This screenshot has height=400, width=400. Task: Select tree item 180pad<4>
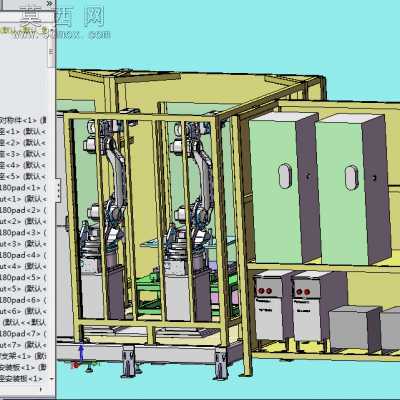[23, 255]
